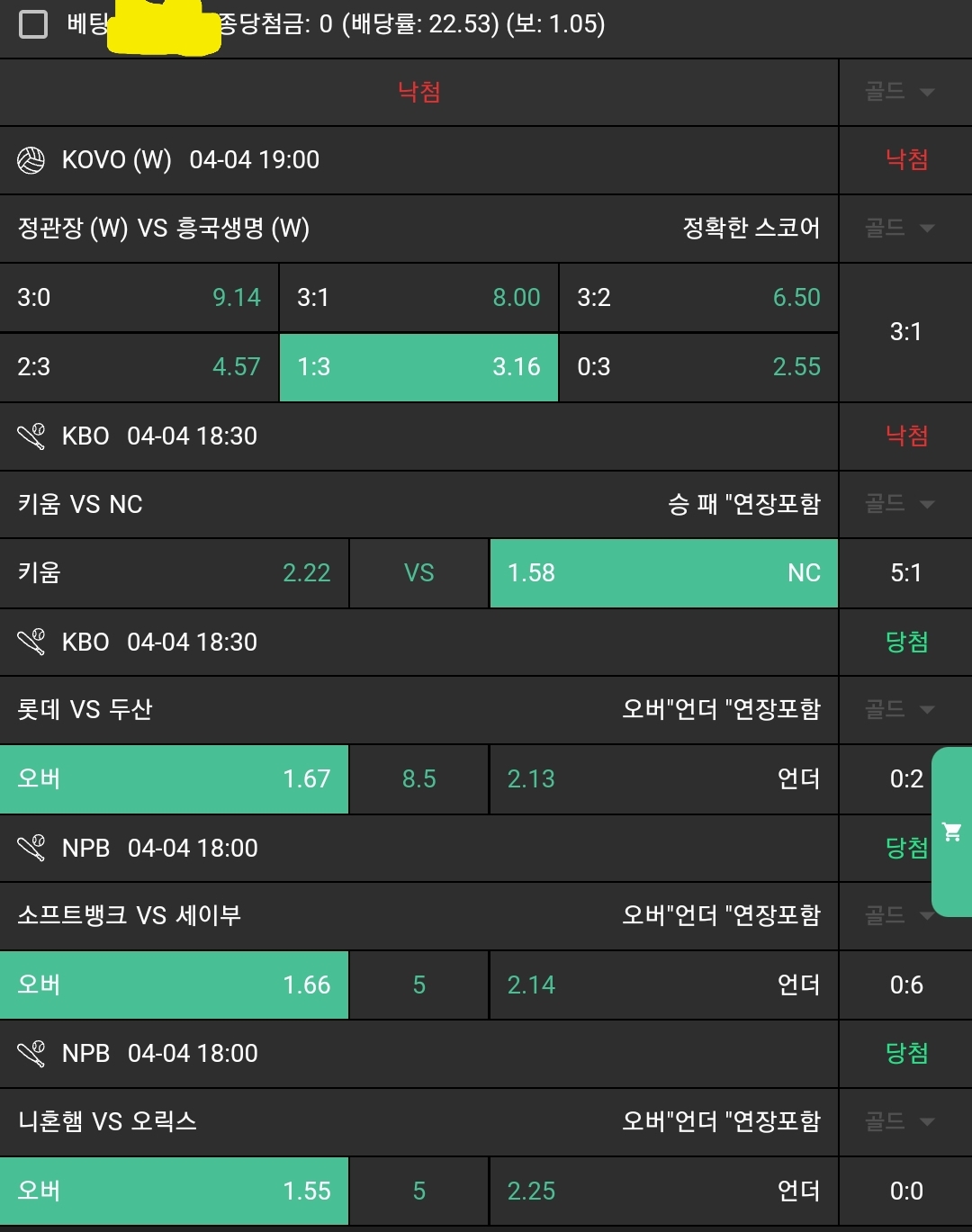
Task: Click the volleyball icon beside KOVO (W)
Action: coord(31,160)
